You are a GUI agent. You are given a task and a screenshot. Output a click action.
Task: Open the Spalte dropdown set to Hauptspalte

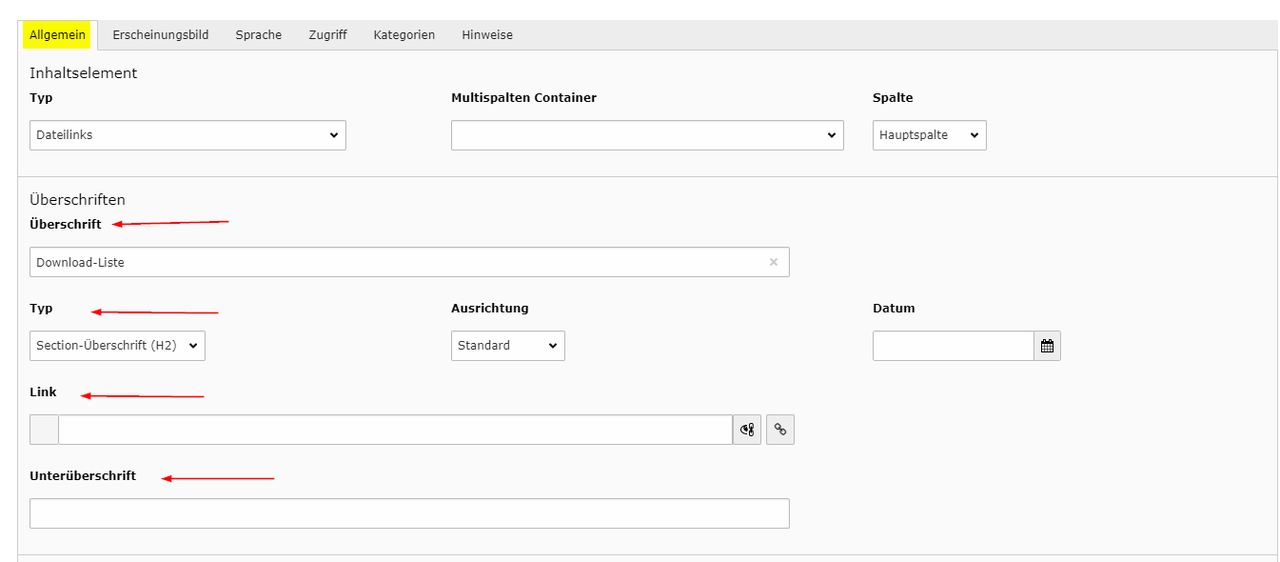coord(929,135)
